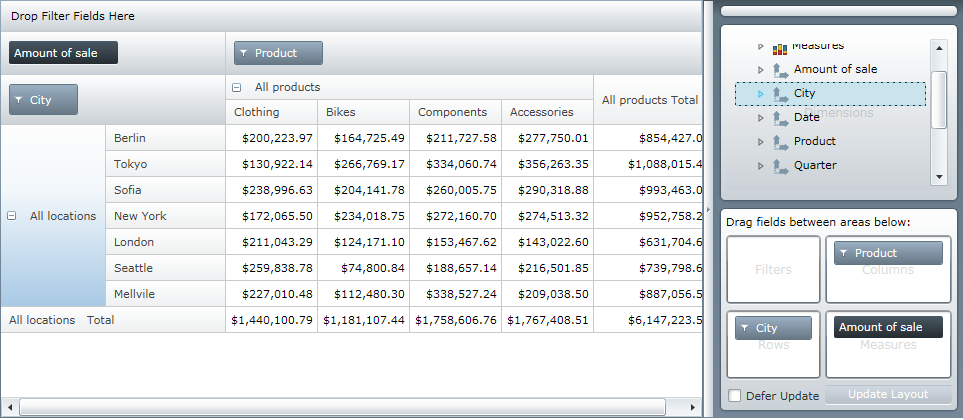Click the hierarchy icon beside Date

[781, 118]
